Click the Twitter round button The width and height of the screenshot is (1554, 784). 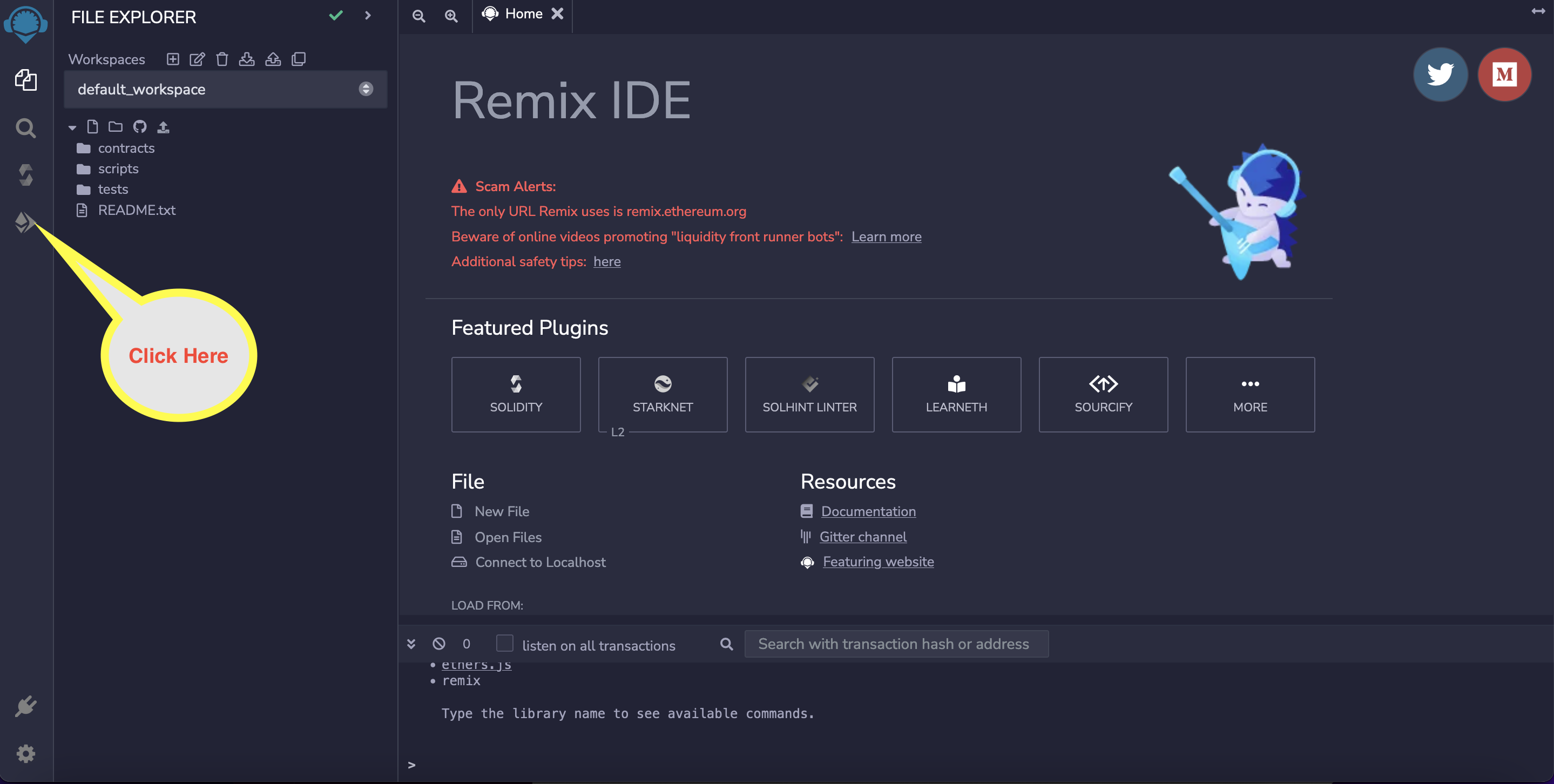coord(1440,74)
